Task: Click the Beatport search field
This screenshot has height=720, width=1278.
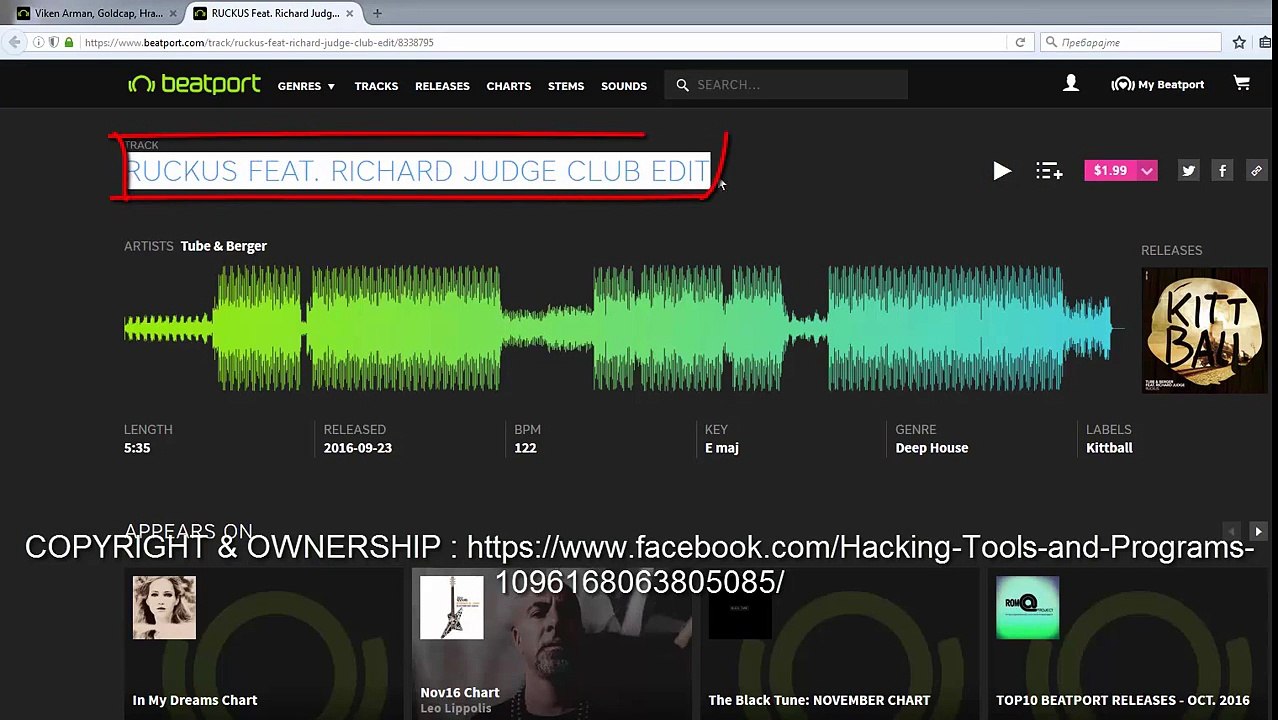Action: (x=786, y=85)
